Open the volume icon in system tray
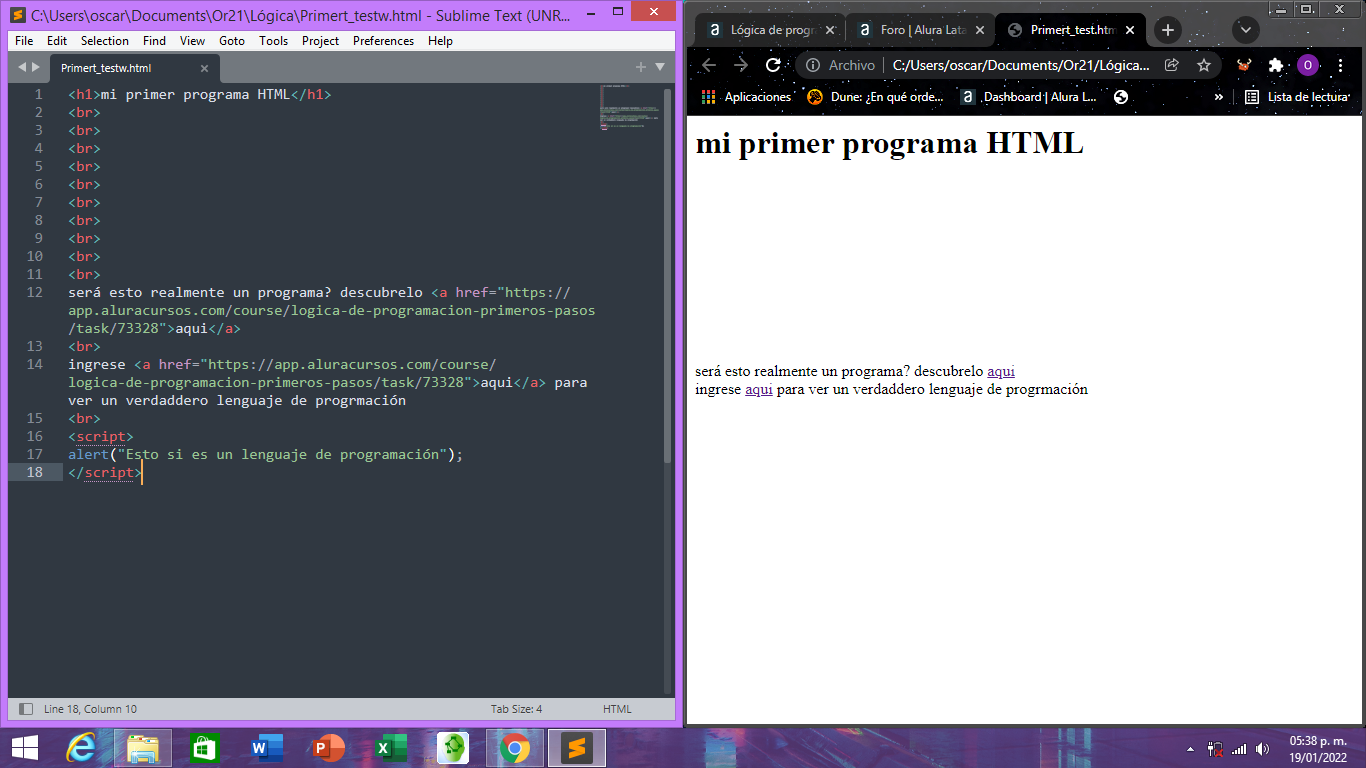Screen dimensions: 1366x768 tap(1262, 748)
